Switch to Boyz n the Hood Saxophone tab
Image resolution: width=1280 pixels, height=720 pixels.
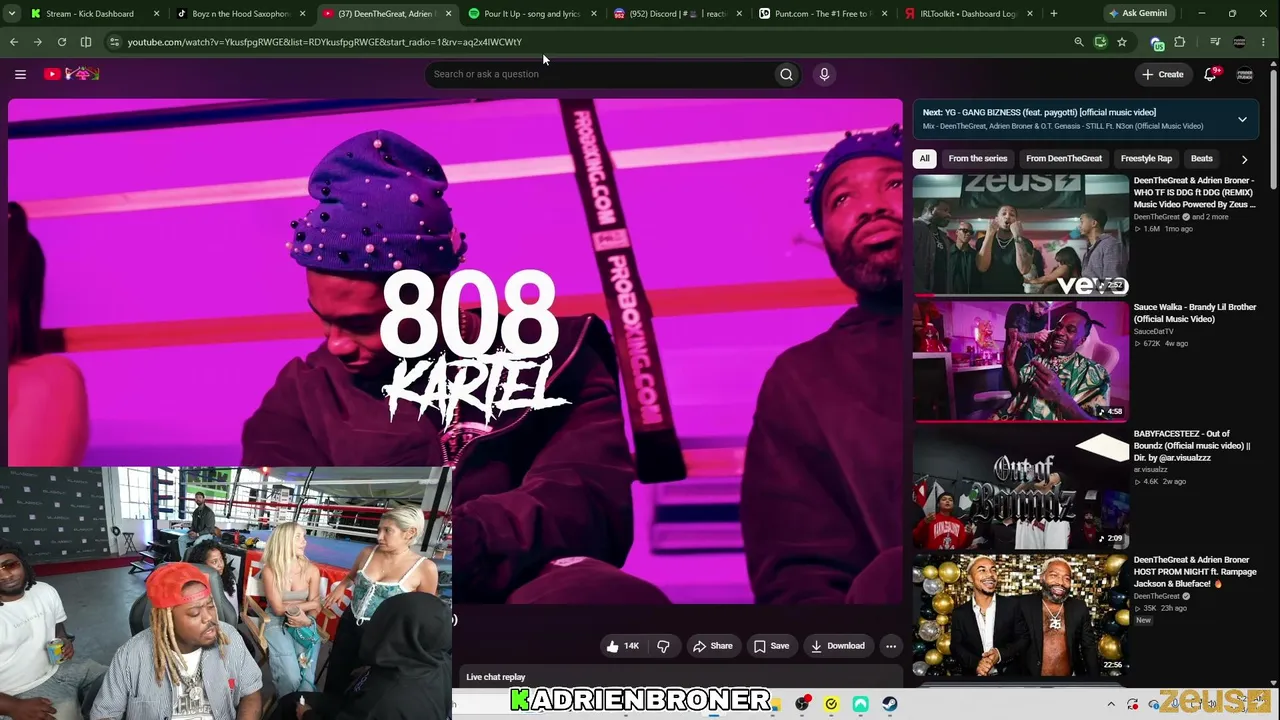(x=240, y=14)
